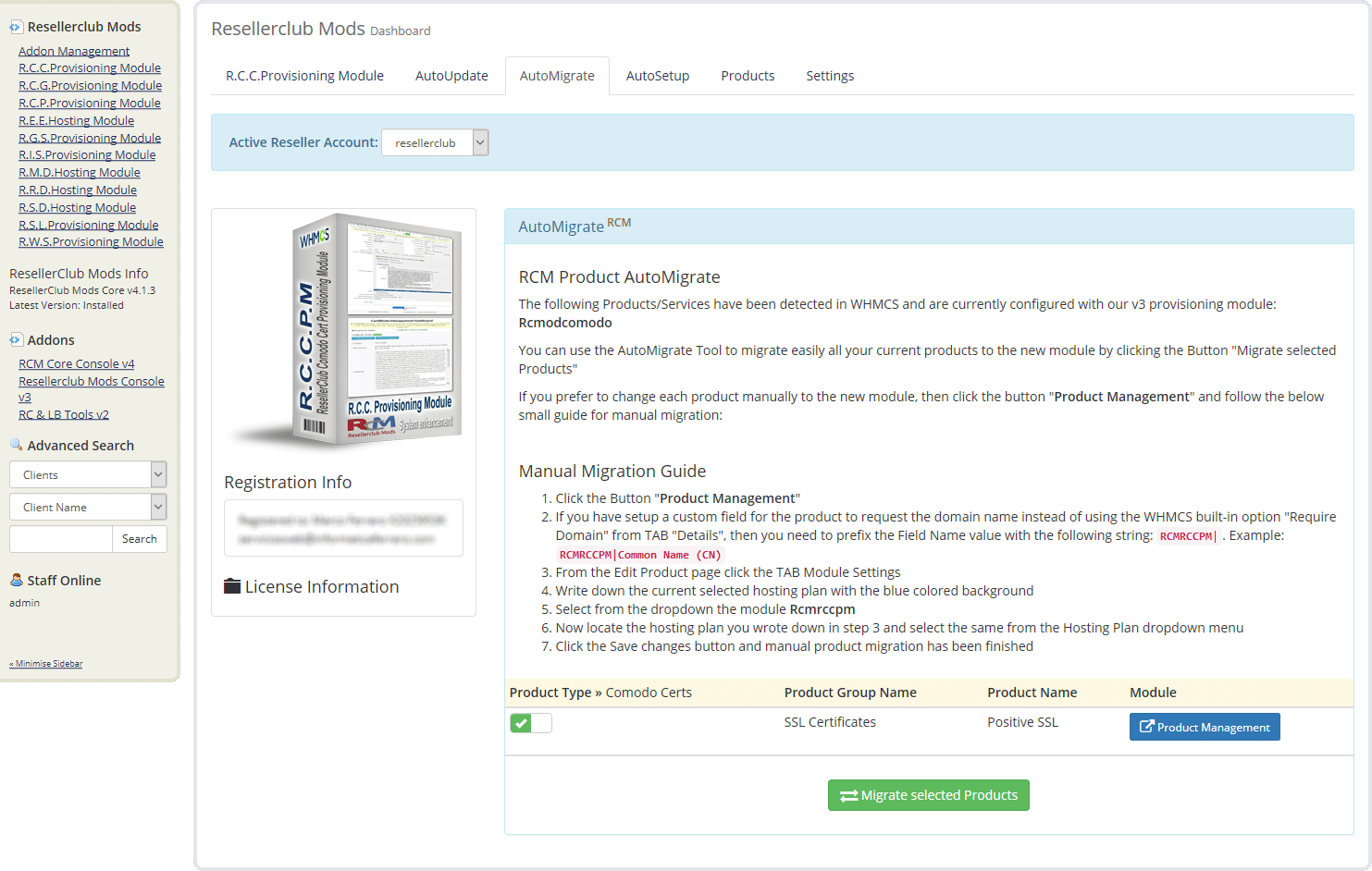The width and height of the screenshot is (1372, 871).
Task: Open R.E.E.Hosting Module link
Action: click(76, 121)
